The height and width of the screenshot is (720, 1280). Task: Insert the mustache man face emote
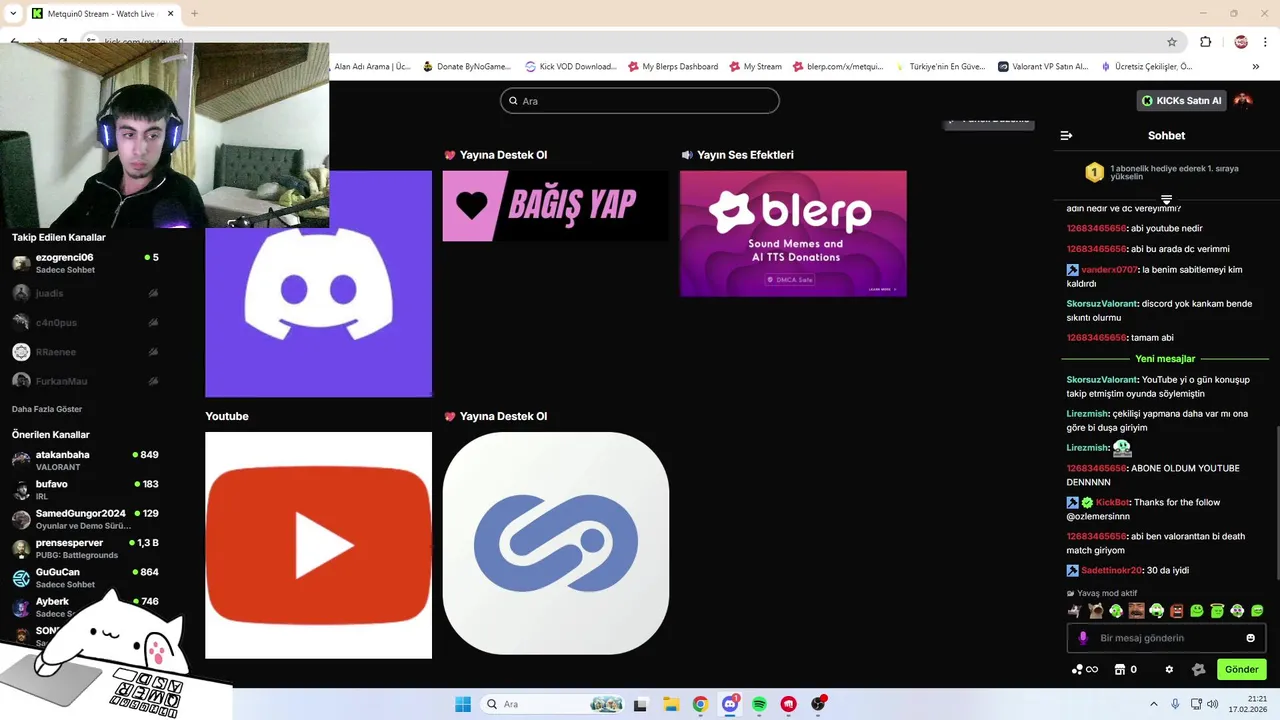pyautogui.click(x=1136, y=611)
